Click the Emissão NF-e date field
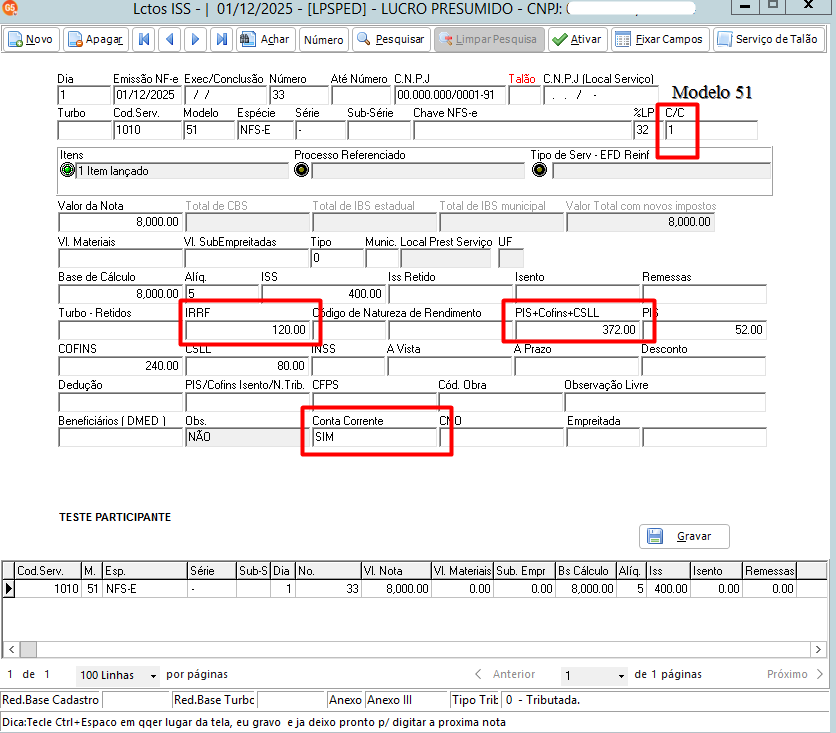836x733 pixels. pos(147,95)
